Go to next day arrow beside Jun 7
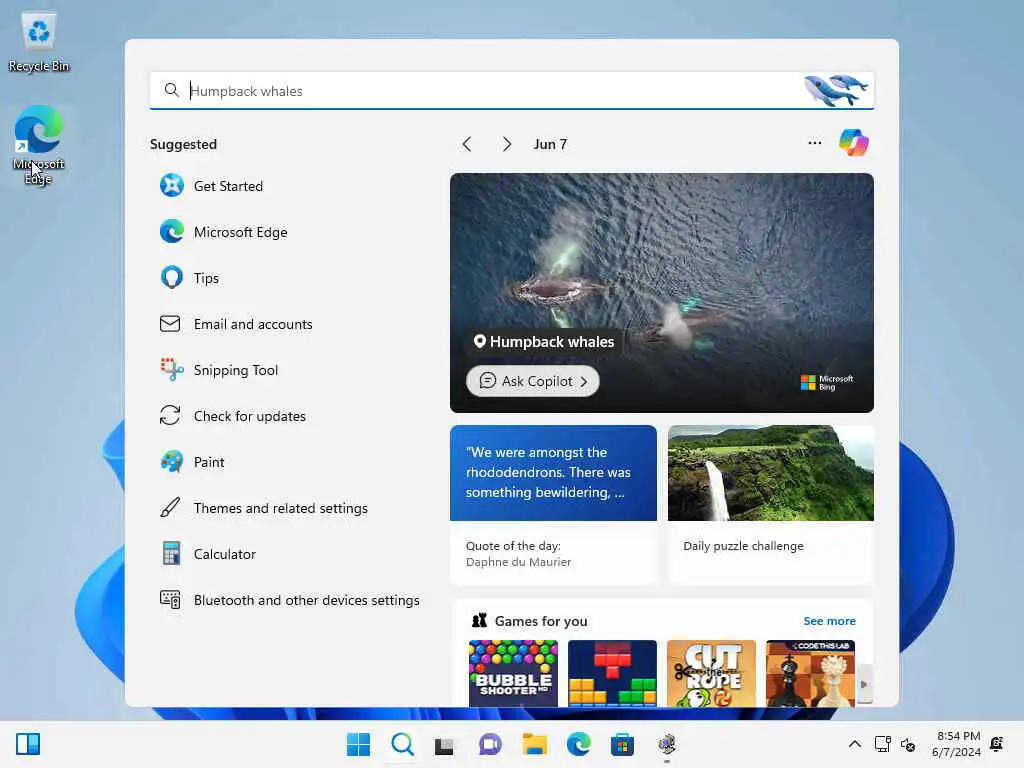Image resolution: width=1024 pixels, height=768 pixels. click(507, 144)
